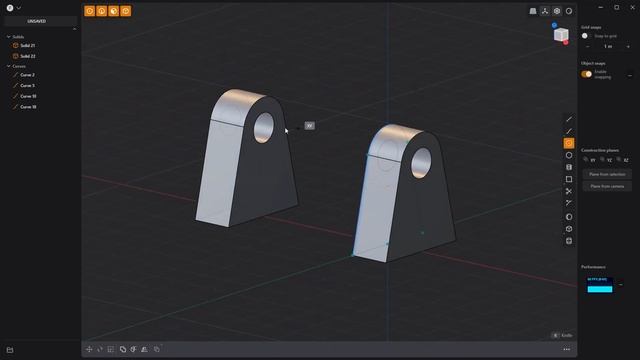
Task: Click the Knife command label in viewport corner
Action: coord(567,336)
